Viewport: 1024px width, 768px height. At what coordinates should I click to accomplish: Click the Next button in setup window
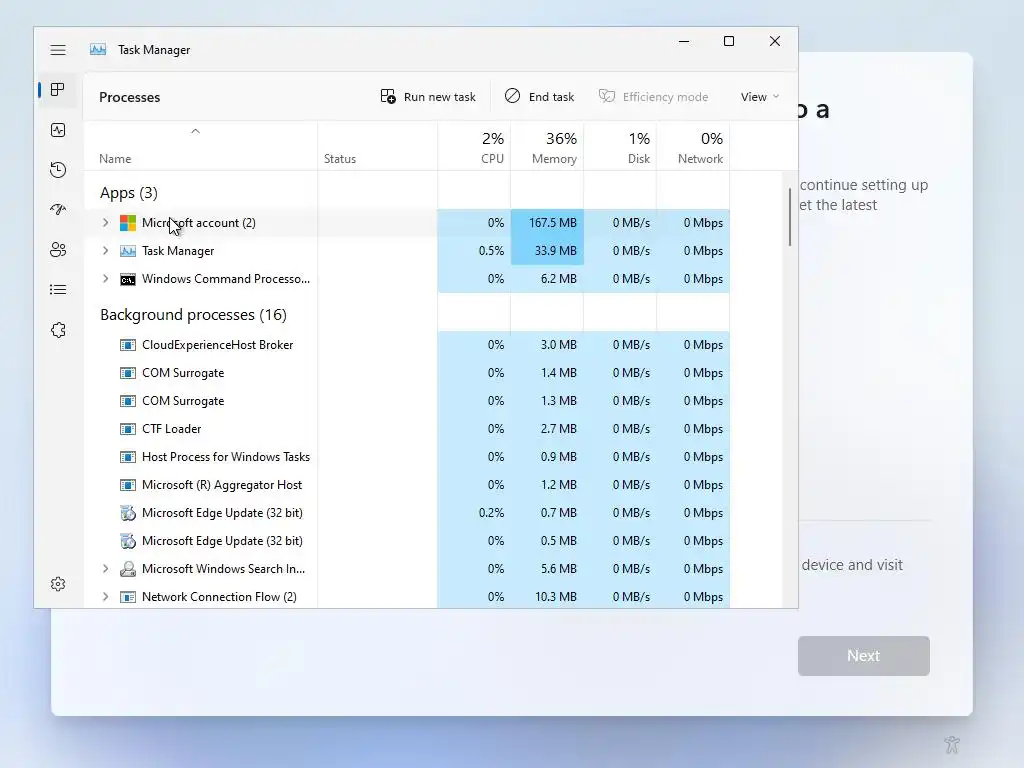[x=863, y=656]
